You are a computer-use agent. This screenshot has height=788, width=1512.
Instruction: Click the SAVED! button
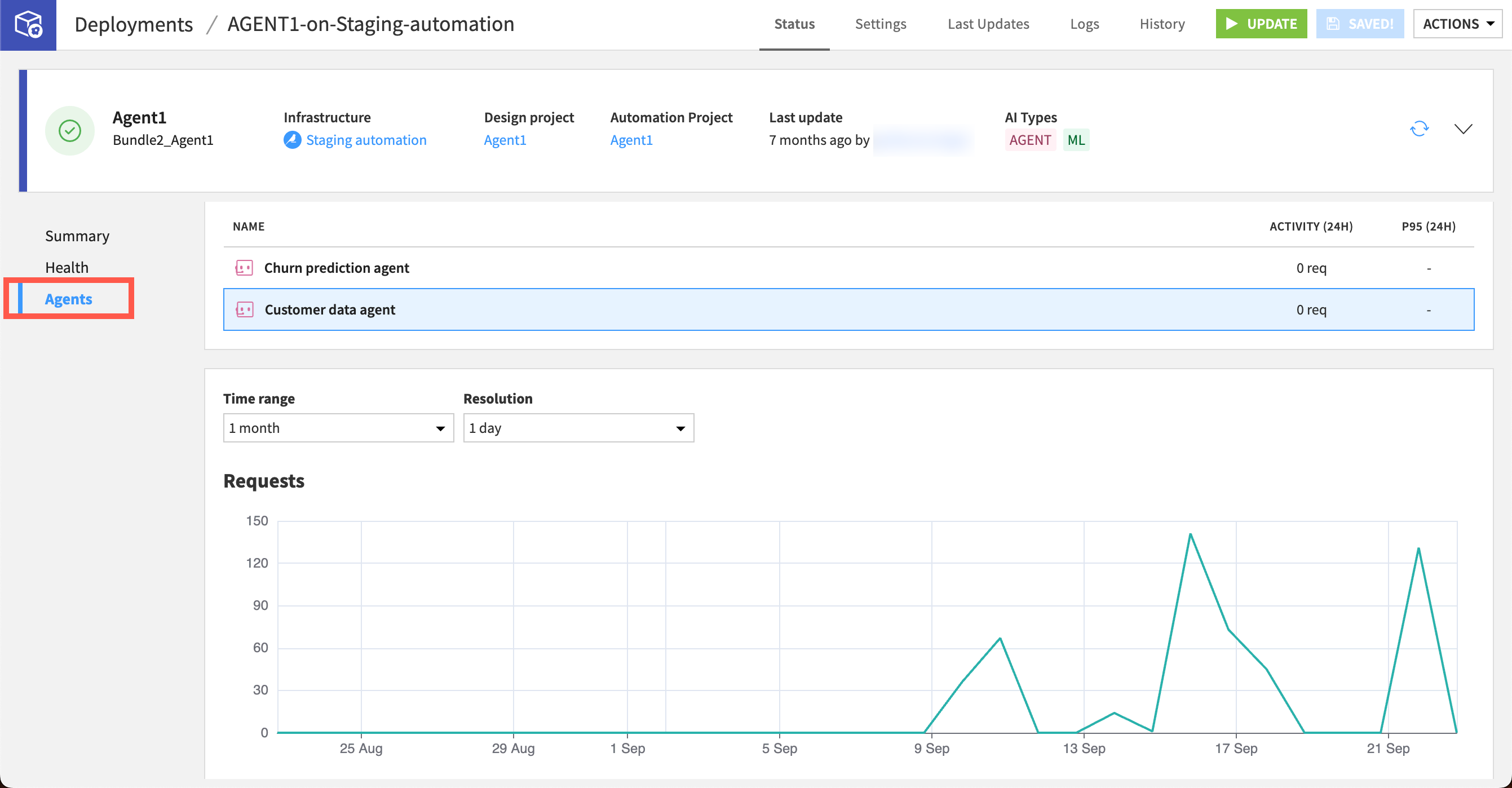click(1359, 24)
